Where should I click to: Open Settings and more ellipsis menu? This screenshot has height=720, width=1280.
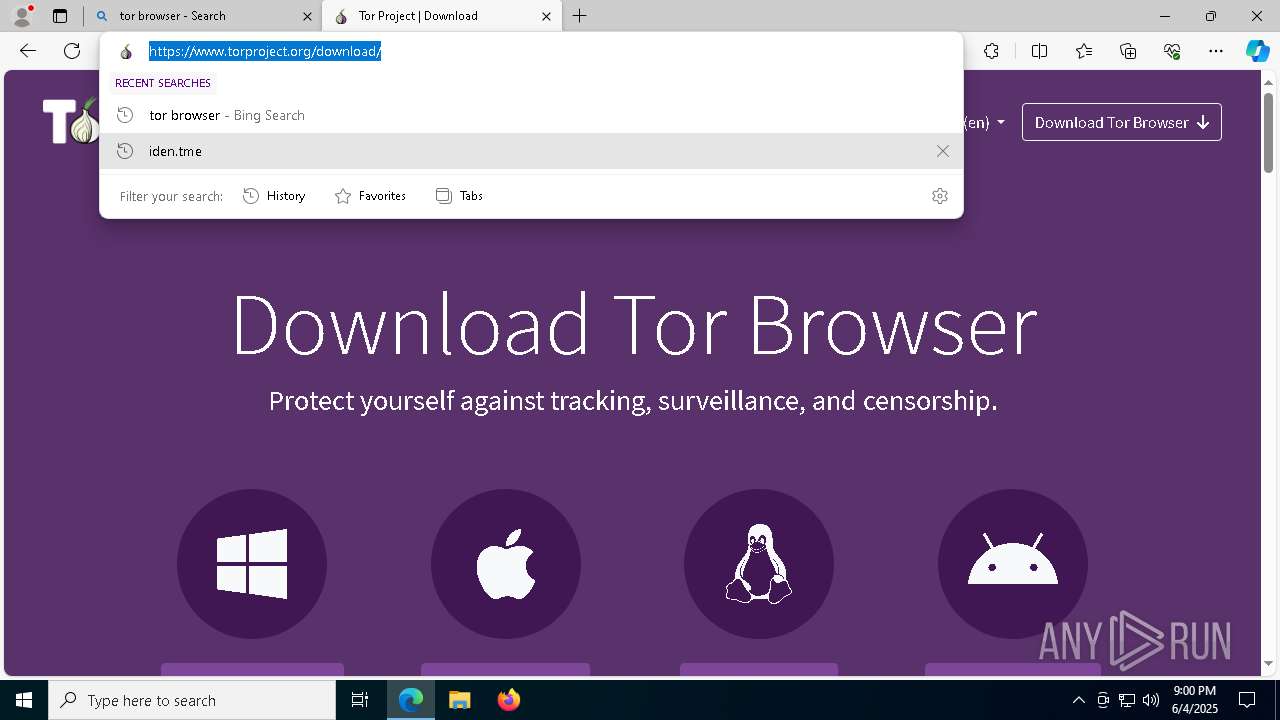pos(1216,51)
